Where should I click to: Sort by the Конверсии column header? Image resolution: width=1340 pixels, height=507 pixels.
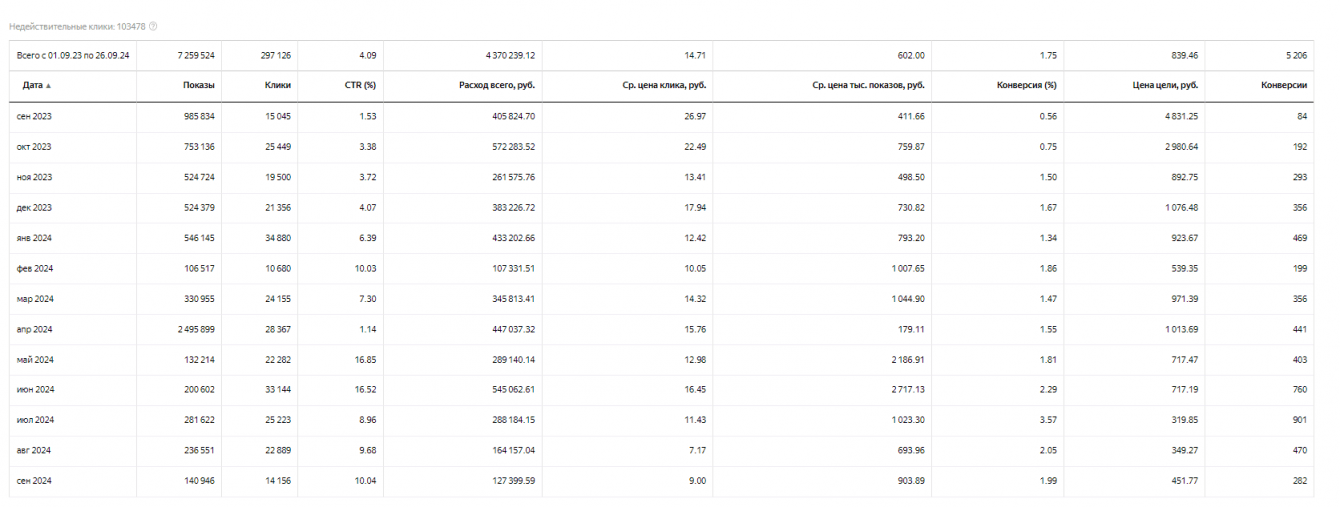pyautogui.click(x=1284, y=86)
